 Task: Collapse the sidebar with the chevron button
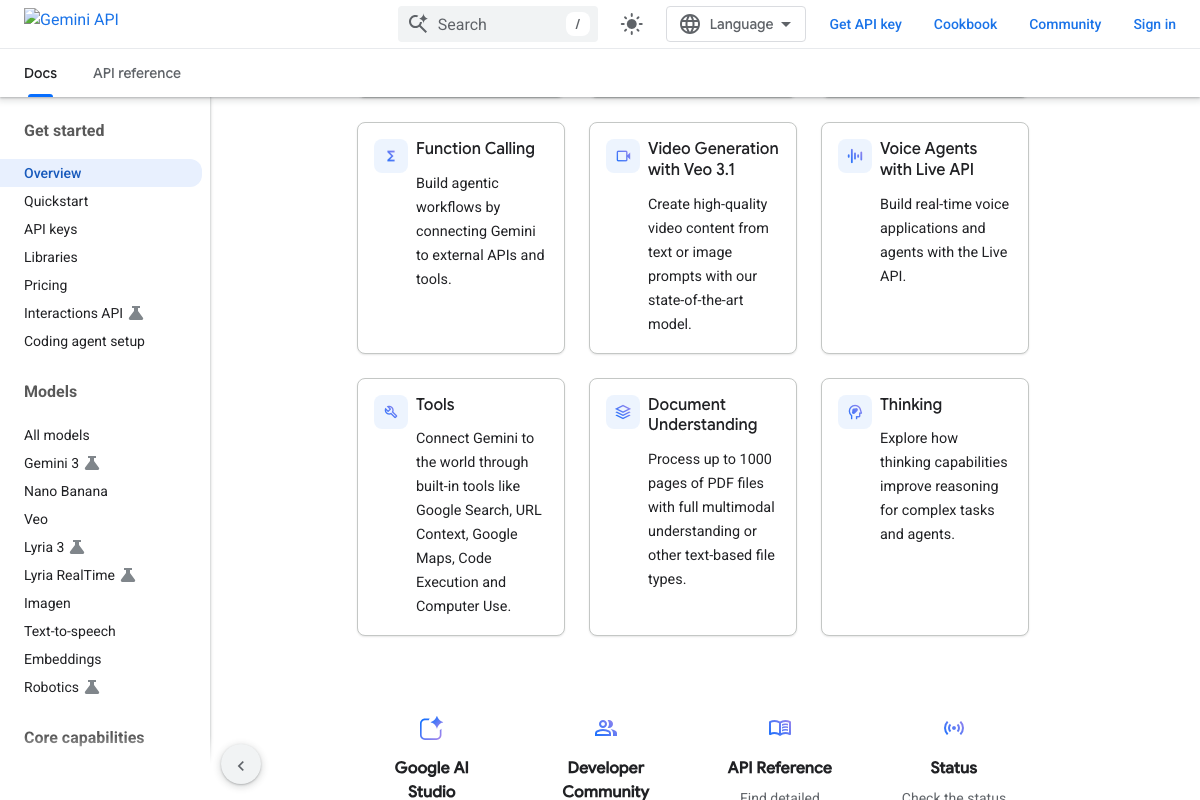point(241,766)
